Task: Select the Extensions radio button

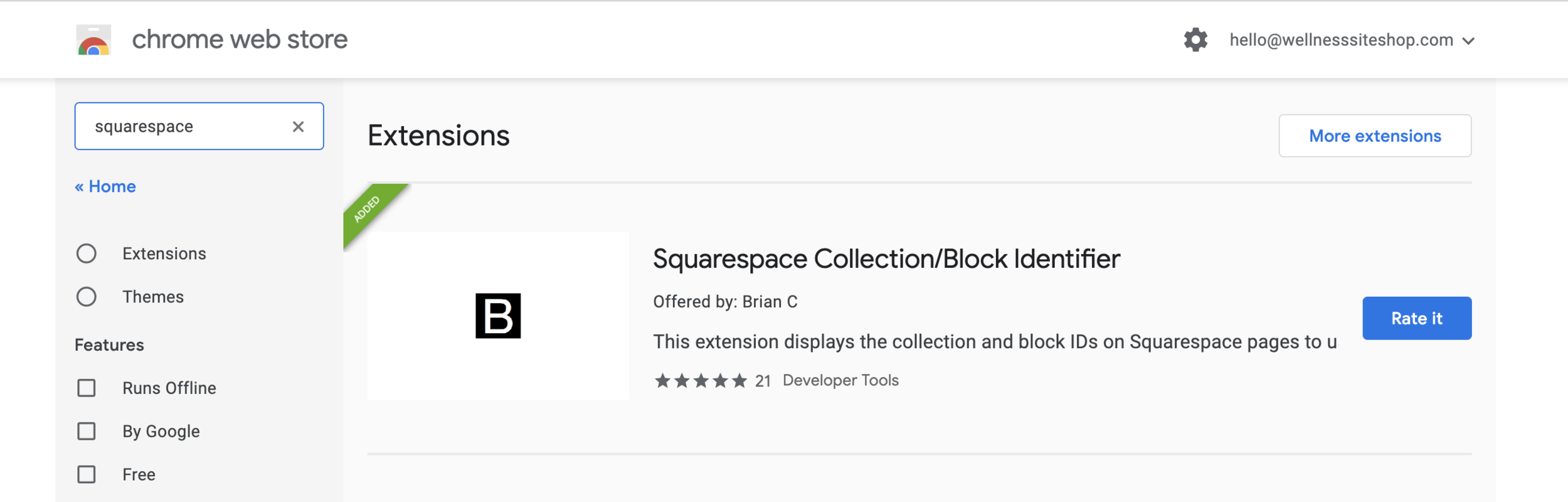Action: (x=87, y=254)
